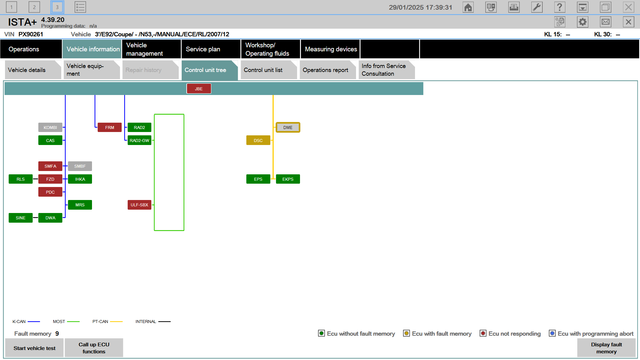Viewport: 640px width, 360px height.
Task: Select the CAS control unit node
Action: coord(50,140)
